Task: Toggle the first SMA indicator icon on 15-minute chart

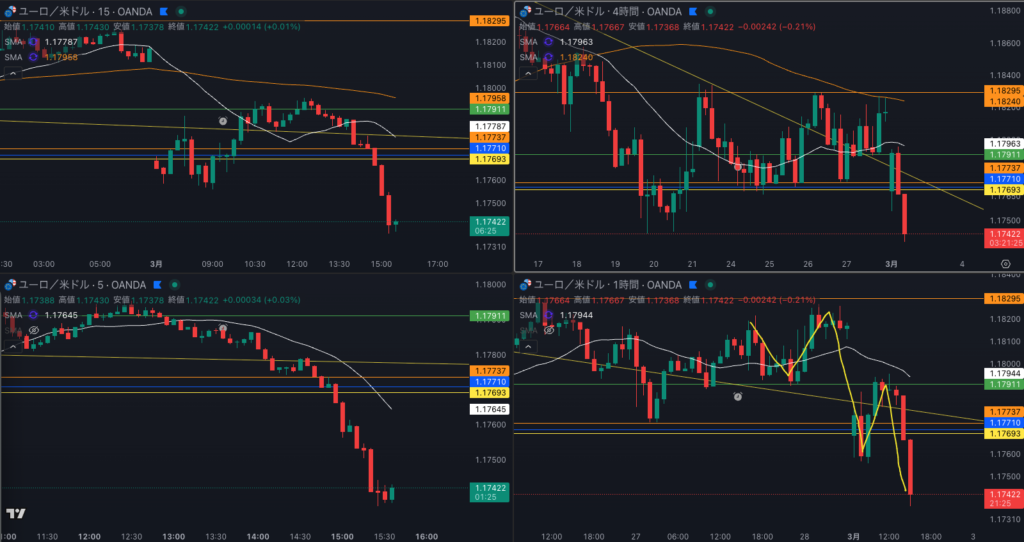Action: point(33,43)
